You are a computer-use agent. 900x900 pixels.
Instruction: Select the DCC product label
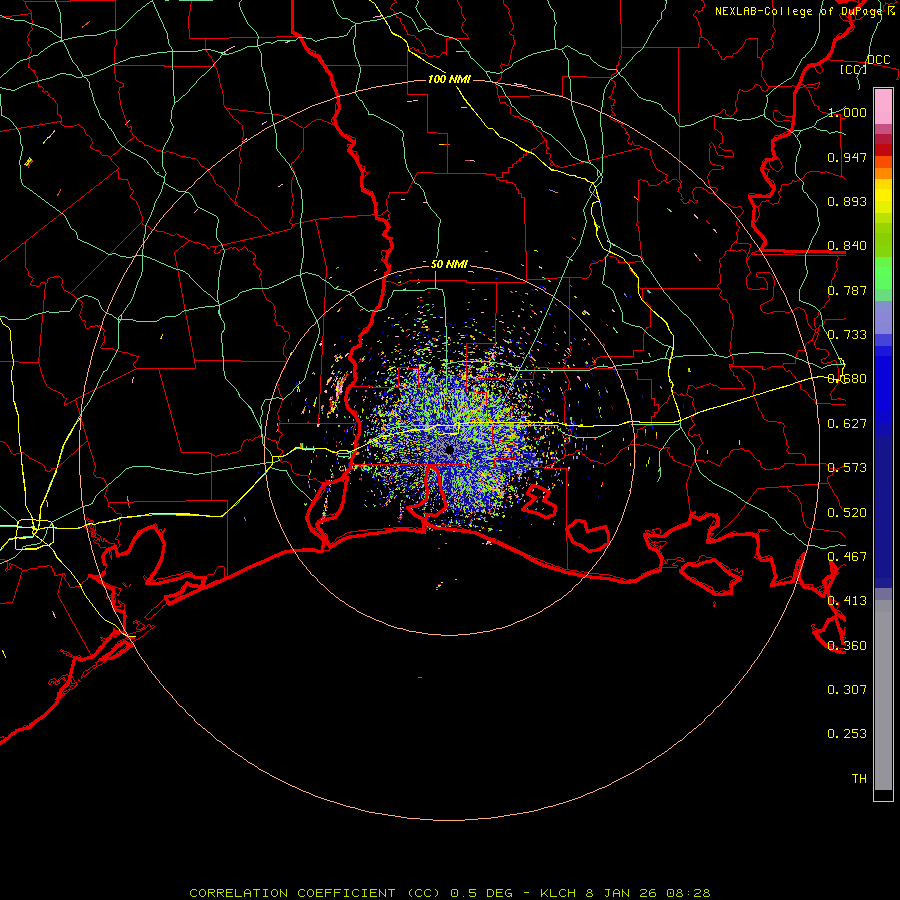click(x=878, y=60)
